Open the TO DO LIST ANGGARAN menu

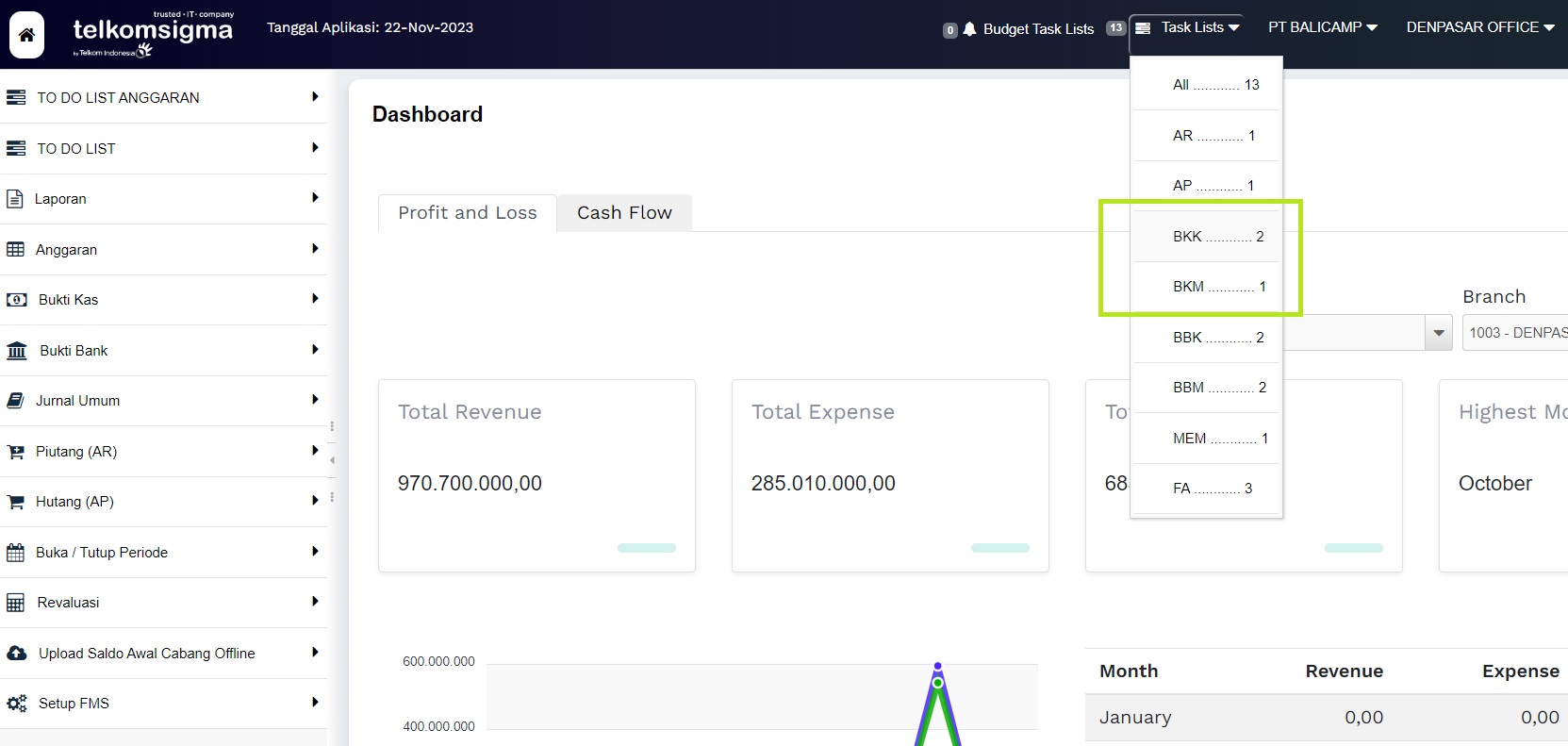pos(118,98)
